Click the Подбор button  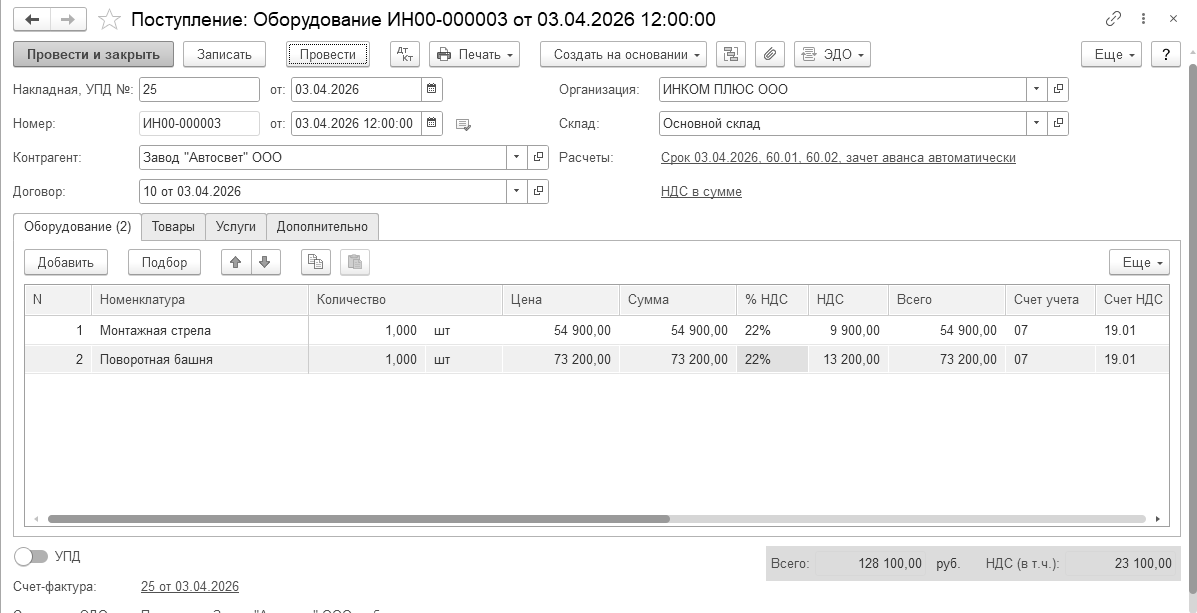[x=164, y=262]
